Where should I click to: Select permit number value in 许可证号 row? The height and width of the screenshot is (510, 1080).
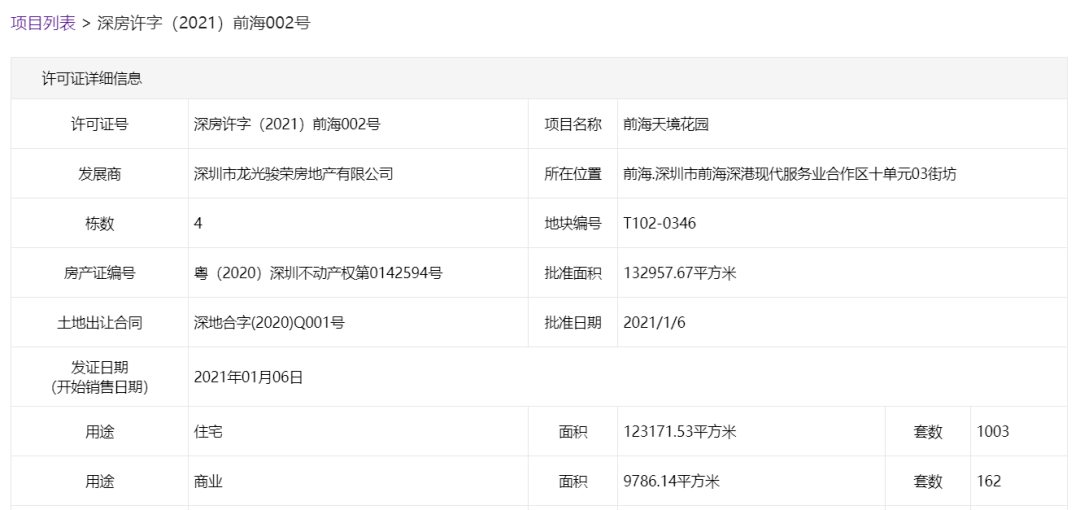(x=287, y=124)
